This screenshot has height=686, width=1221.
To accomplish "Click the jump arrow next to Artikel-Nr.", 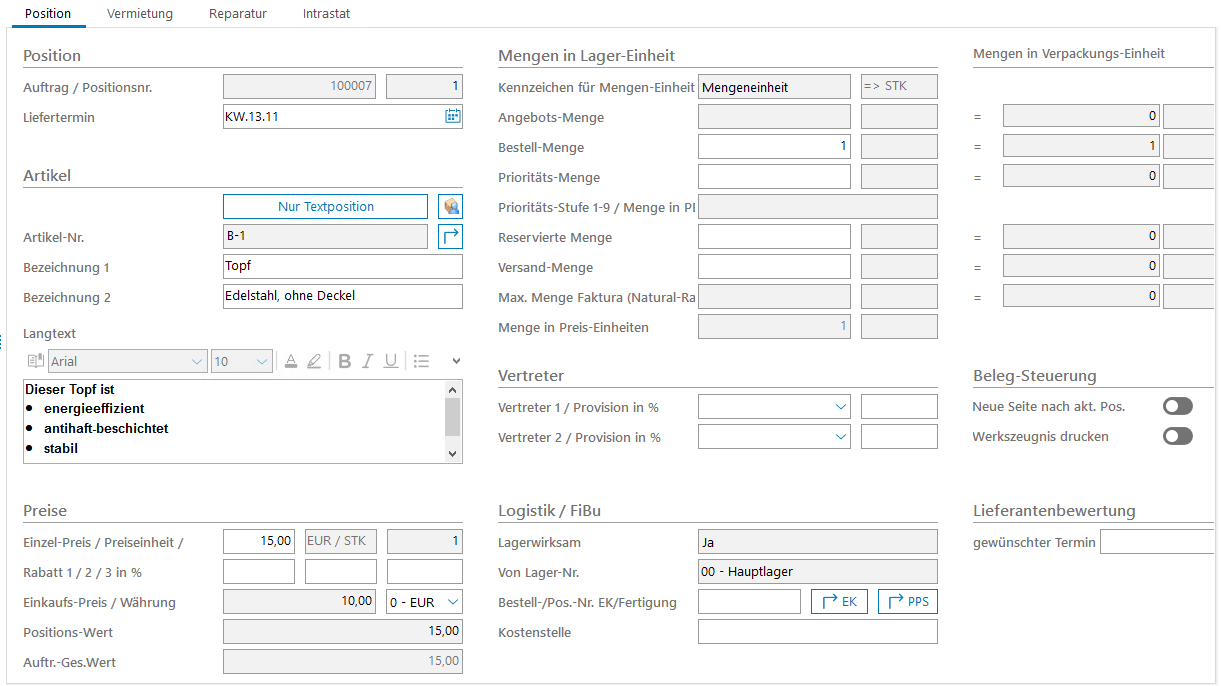I will point(451,237).
